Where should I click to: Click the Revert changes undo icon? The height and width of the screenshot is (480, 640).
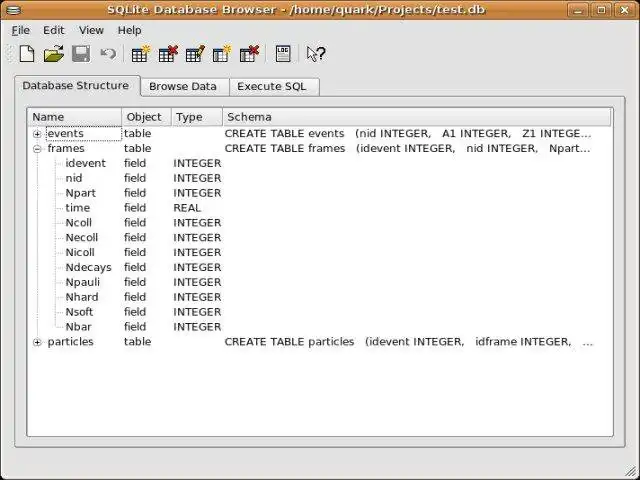tap(108, 54)
